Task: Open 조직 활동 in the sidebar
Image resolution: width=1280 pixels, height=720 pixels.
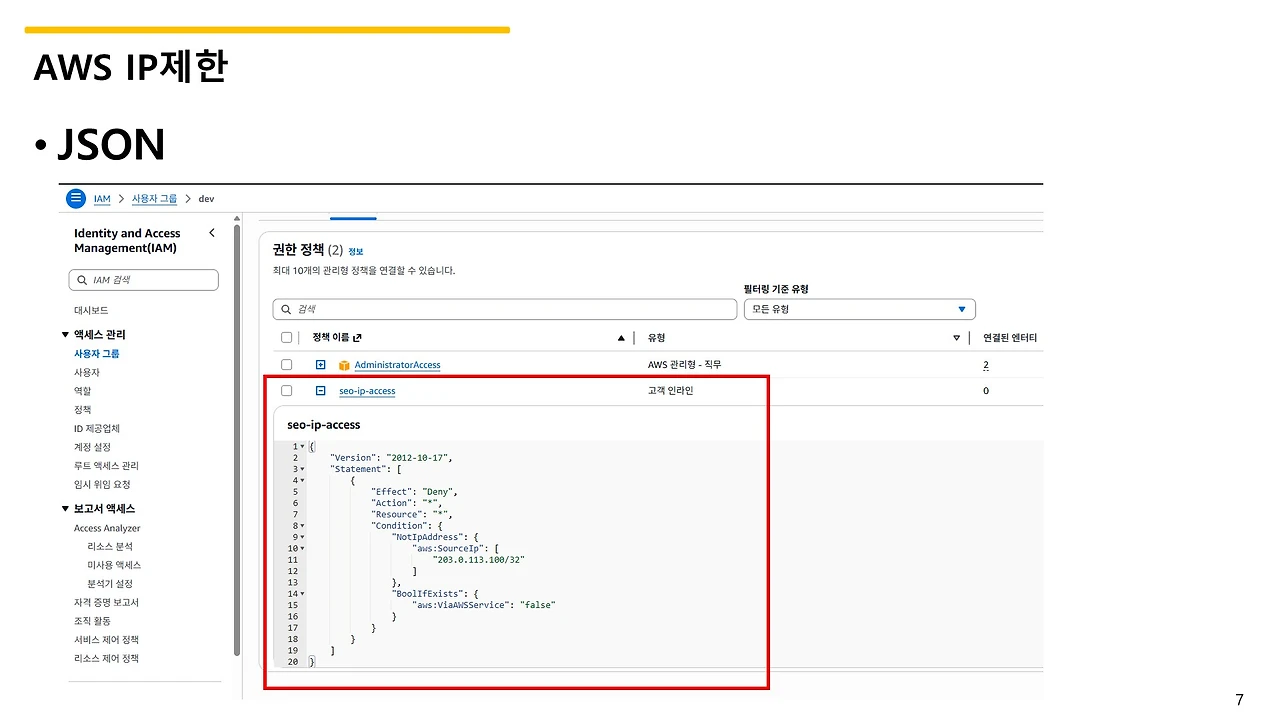Action: tap(92, 621)
